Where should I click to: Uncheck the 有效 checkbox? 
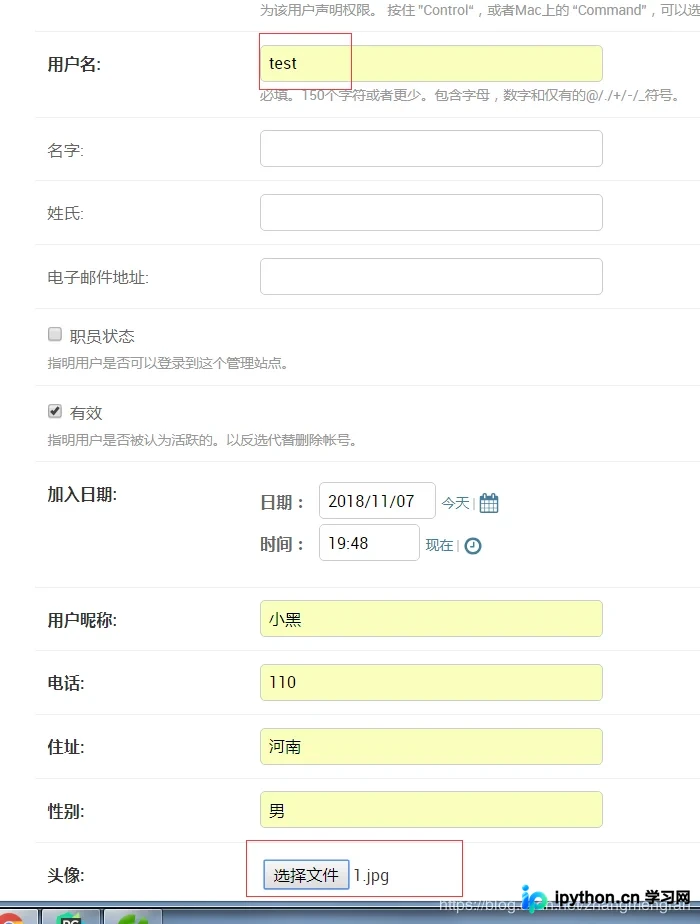coord(55,411)
